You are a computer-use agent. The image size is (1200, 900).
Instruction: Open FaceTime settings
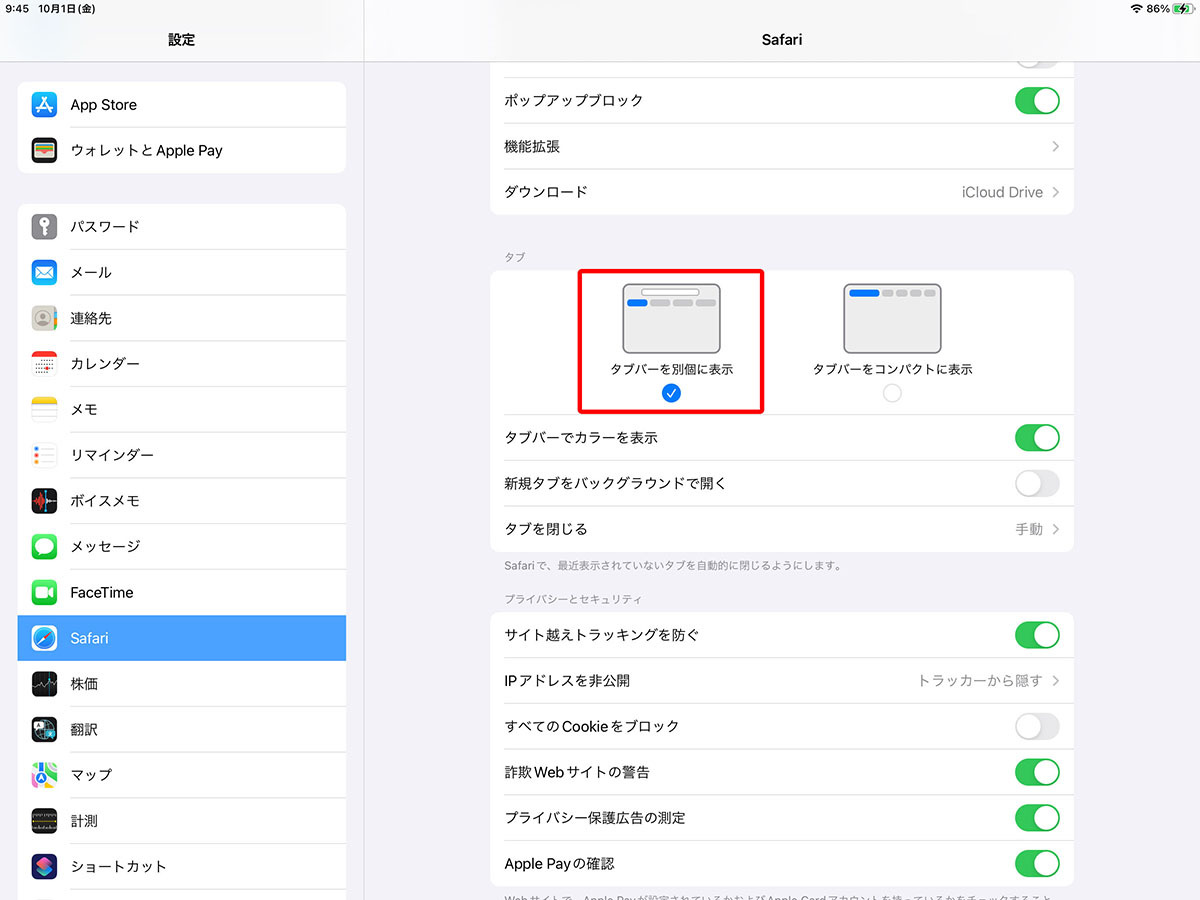point(182,592)
